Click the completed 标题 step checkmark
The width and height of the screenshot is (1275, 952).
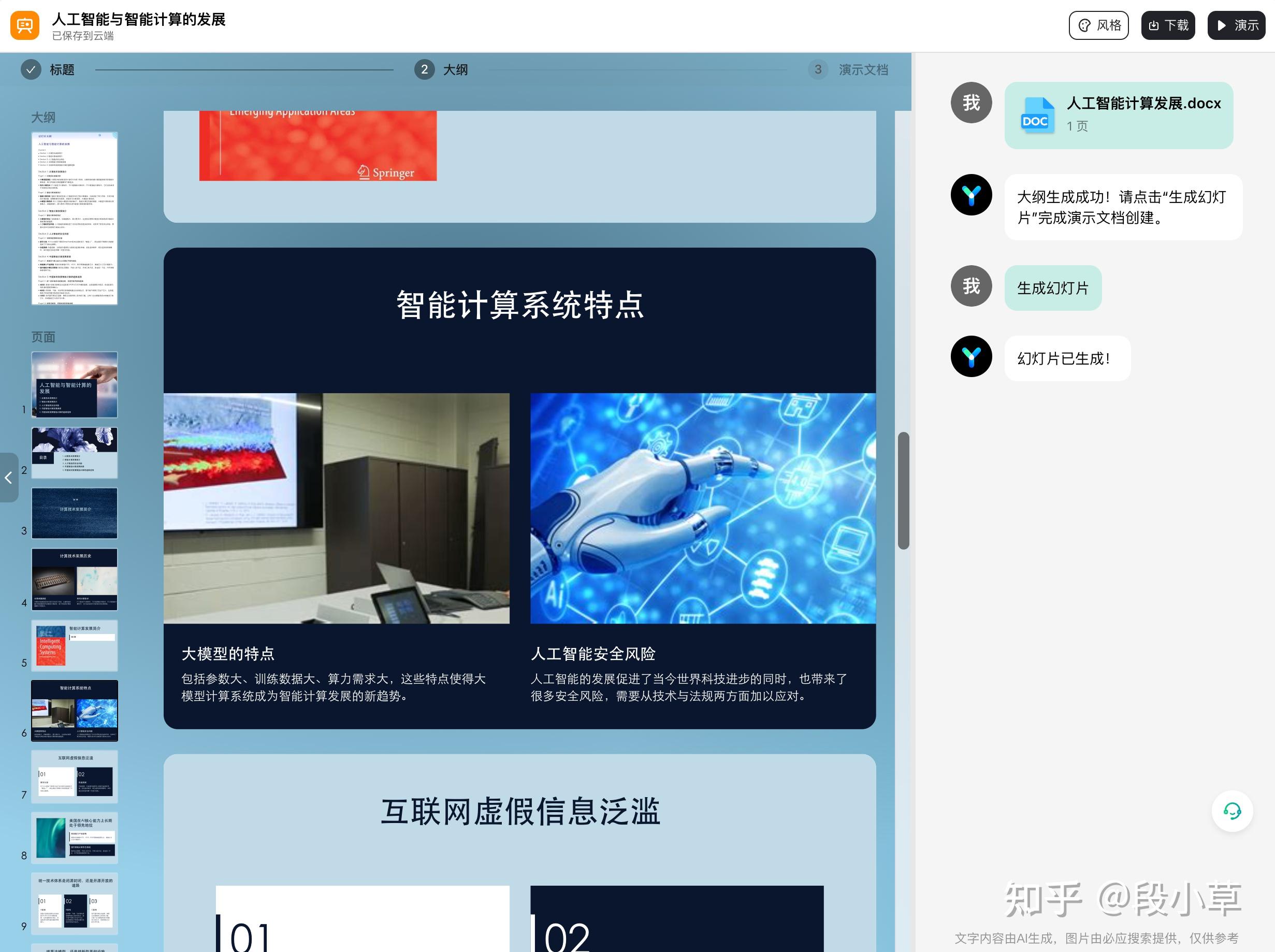(31, 70)
